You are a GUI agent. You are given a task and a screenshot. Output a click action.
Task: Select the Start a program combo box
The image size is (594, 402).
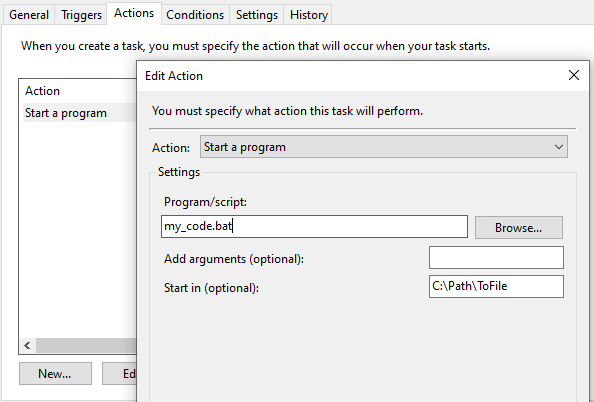tap(383, 147)
